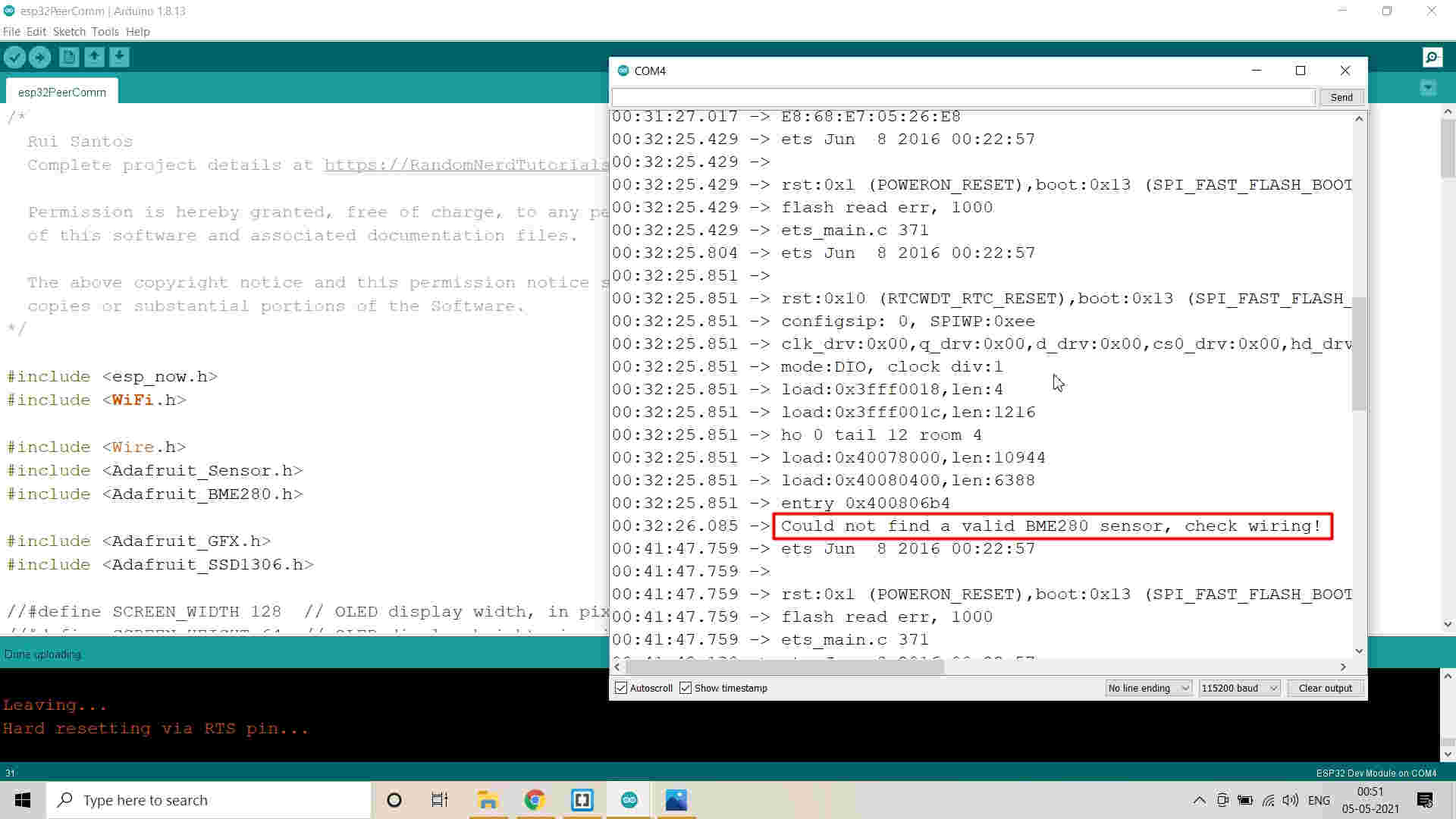
Task: Click serial monitor horizontal scrollbar thumb
Action: (785, 667)
